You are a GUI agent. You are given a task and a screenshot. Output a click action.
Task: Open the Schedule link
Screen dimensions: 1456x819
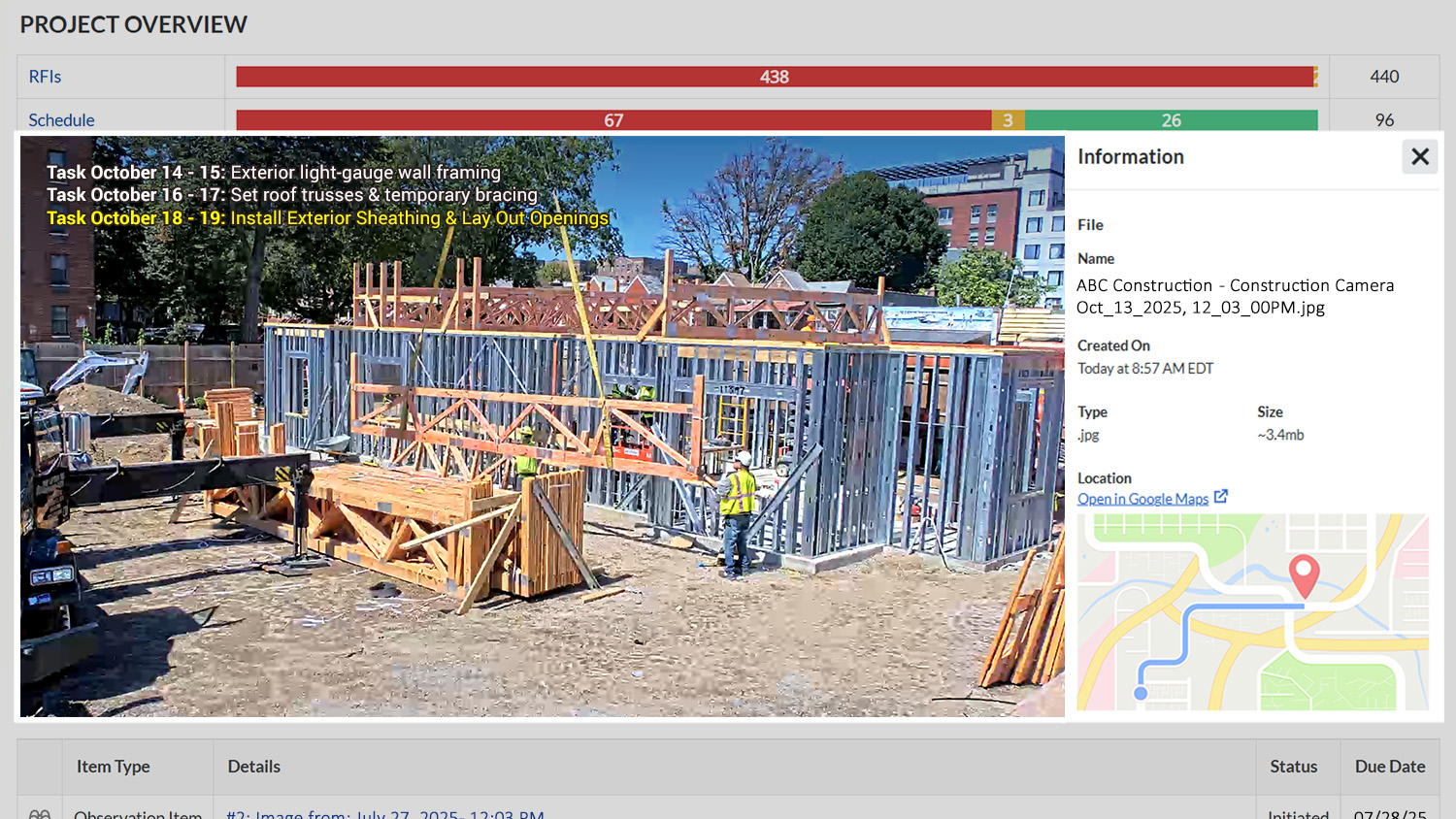(x=61, y=120)
